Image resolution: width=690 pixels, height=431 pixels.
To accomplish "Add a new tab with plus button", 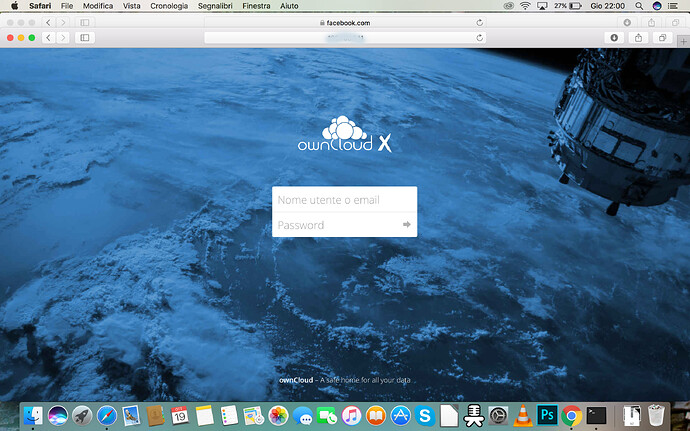I will (683, 42).
